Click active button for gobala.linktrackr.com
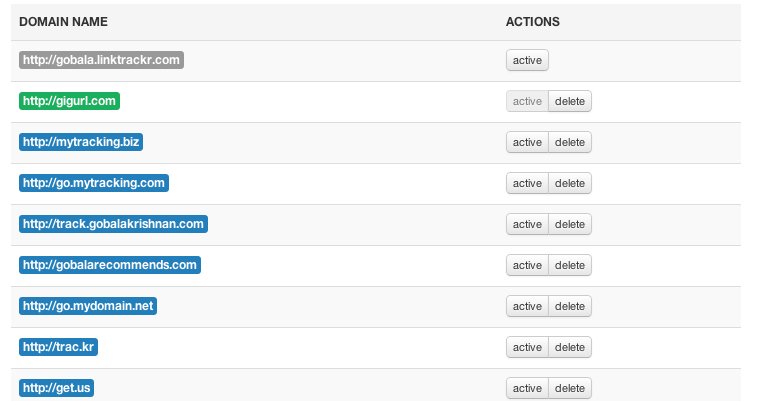The width and height of the screenshot is (760, 401). point(527,60)
